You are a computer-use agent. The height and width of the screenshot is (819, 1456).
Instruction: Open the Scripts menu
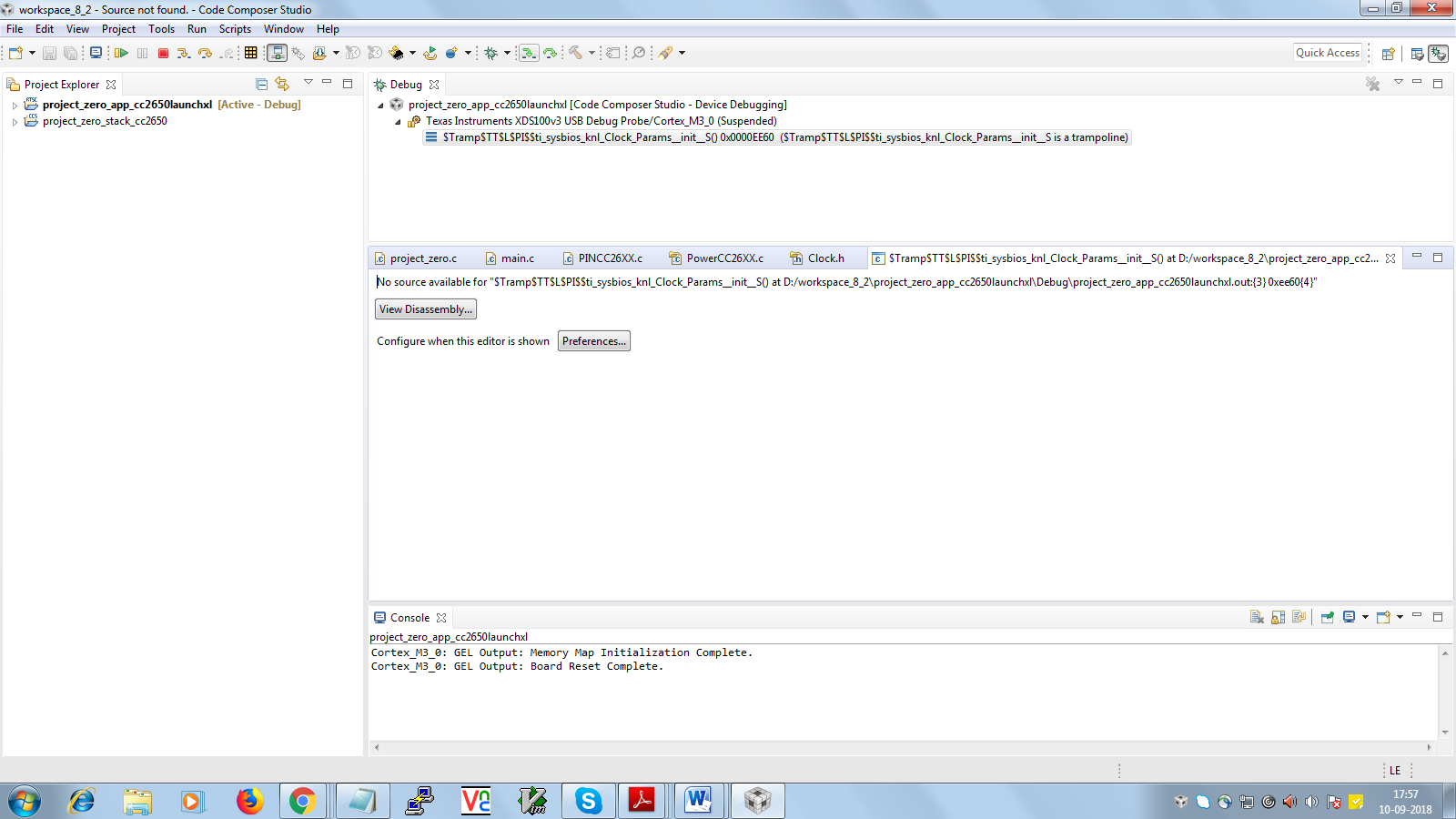click(235, 29)
